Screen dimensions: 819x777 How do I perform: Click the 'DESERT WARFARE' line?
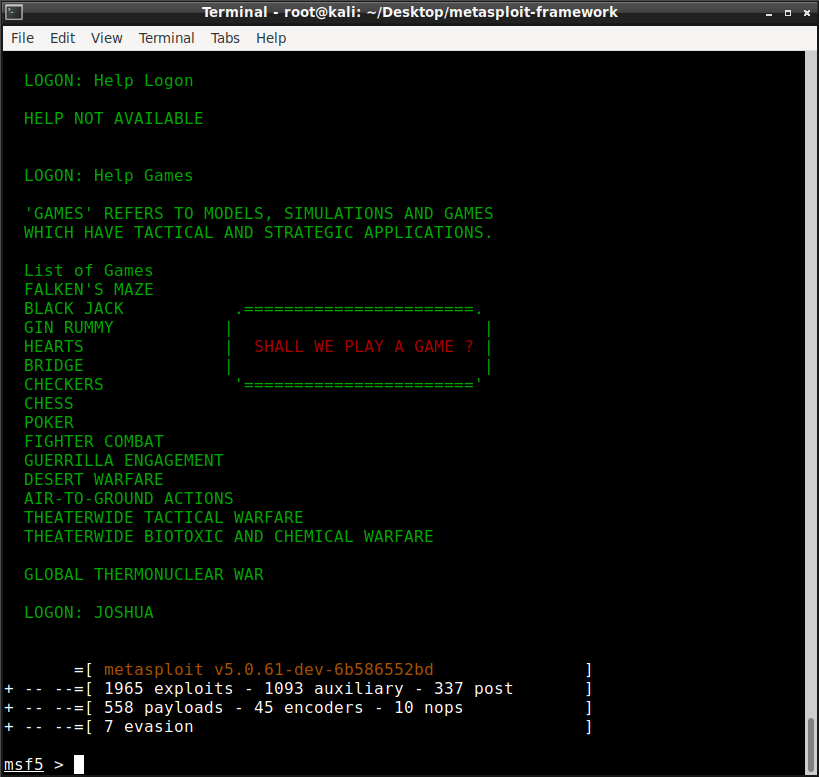[x=93, y=479]
